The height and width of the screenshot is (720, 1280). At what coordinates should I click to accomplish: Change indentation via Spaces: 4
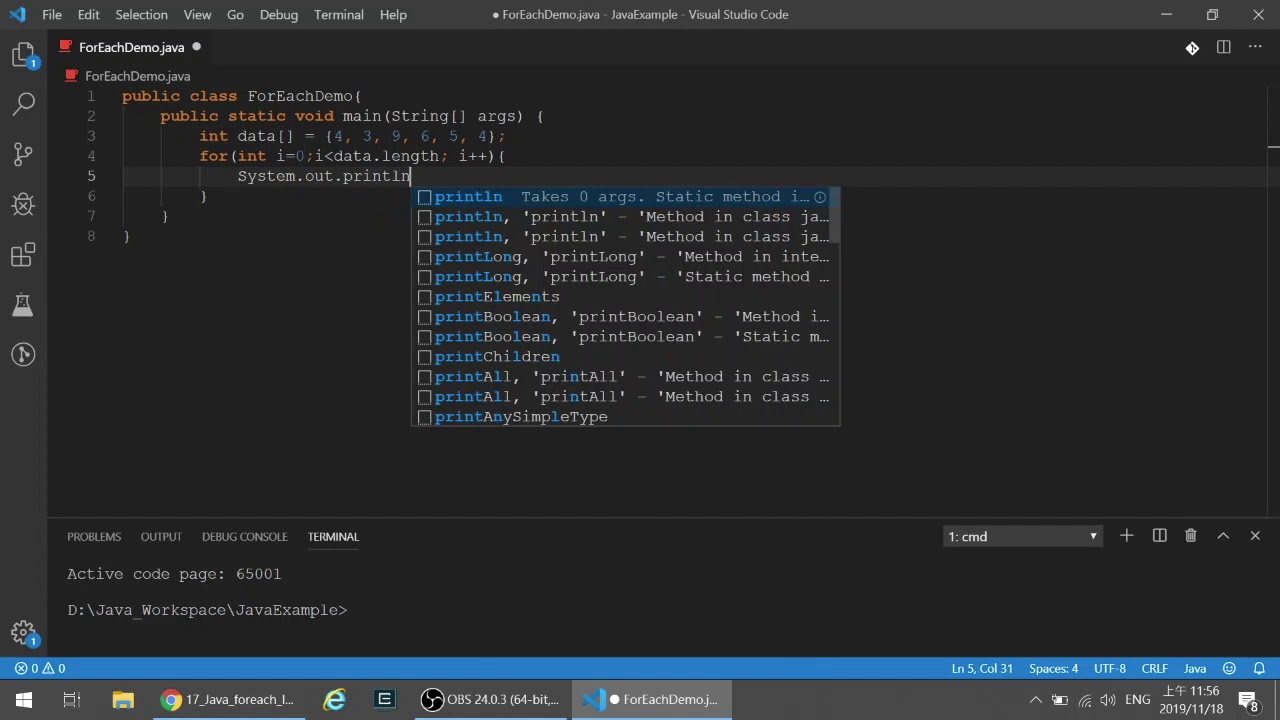pyautogui.click(x=1053, y=668)
